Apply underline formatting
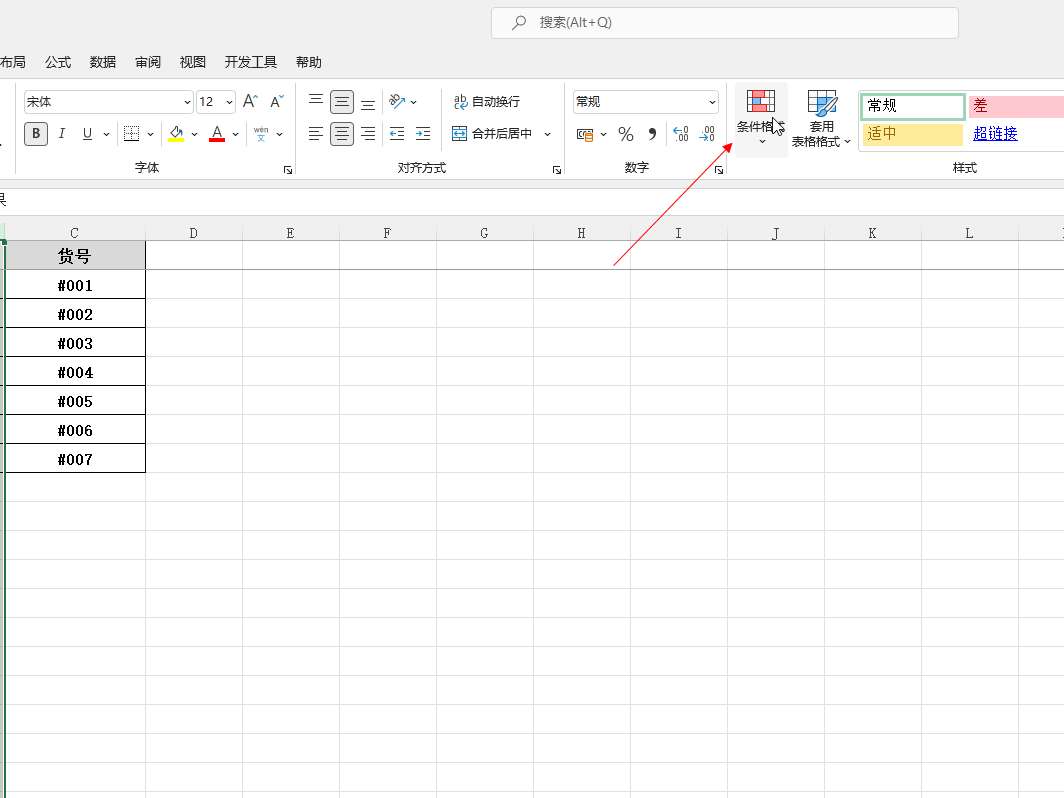Screen dimensions: 1064x798 (87, 134)
